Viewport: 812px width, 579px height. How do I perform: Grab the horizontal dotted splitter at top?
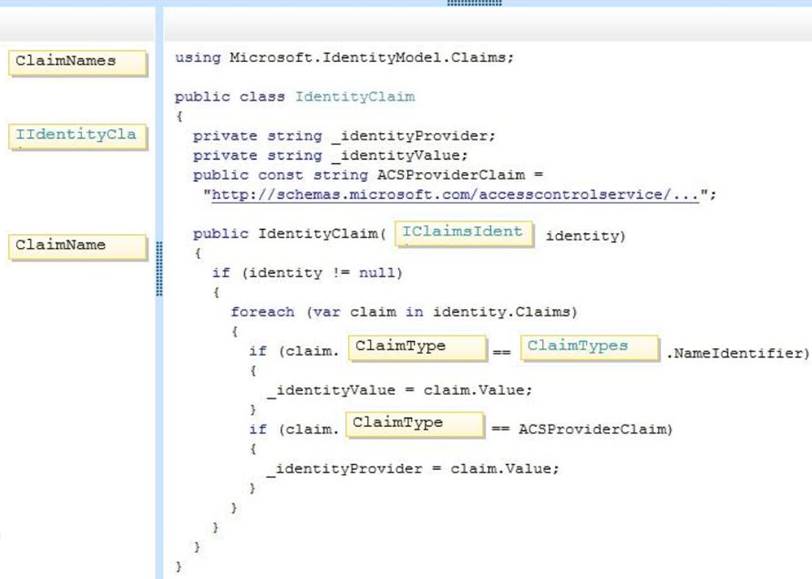[x=474, y=3]
